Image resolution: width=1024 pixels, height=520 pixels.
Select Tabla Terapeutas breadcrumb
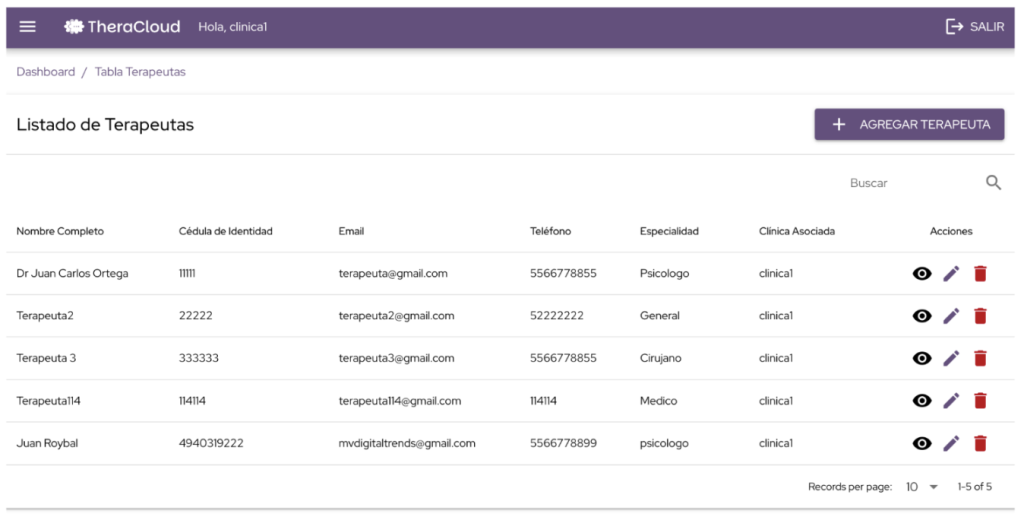(x=140, y=72)
